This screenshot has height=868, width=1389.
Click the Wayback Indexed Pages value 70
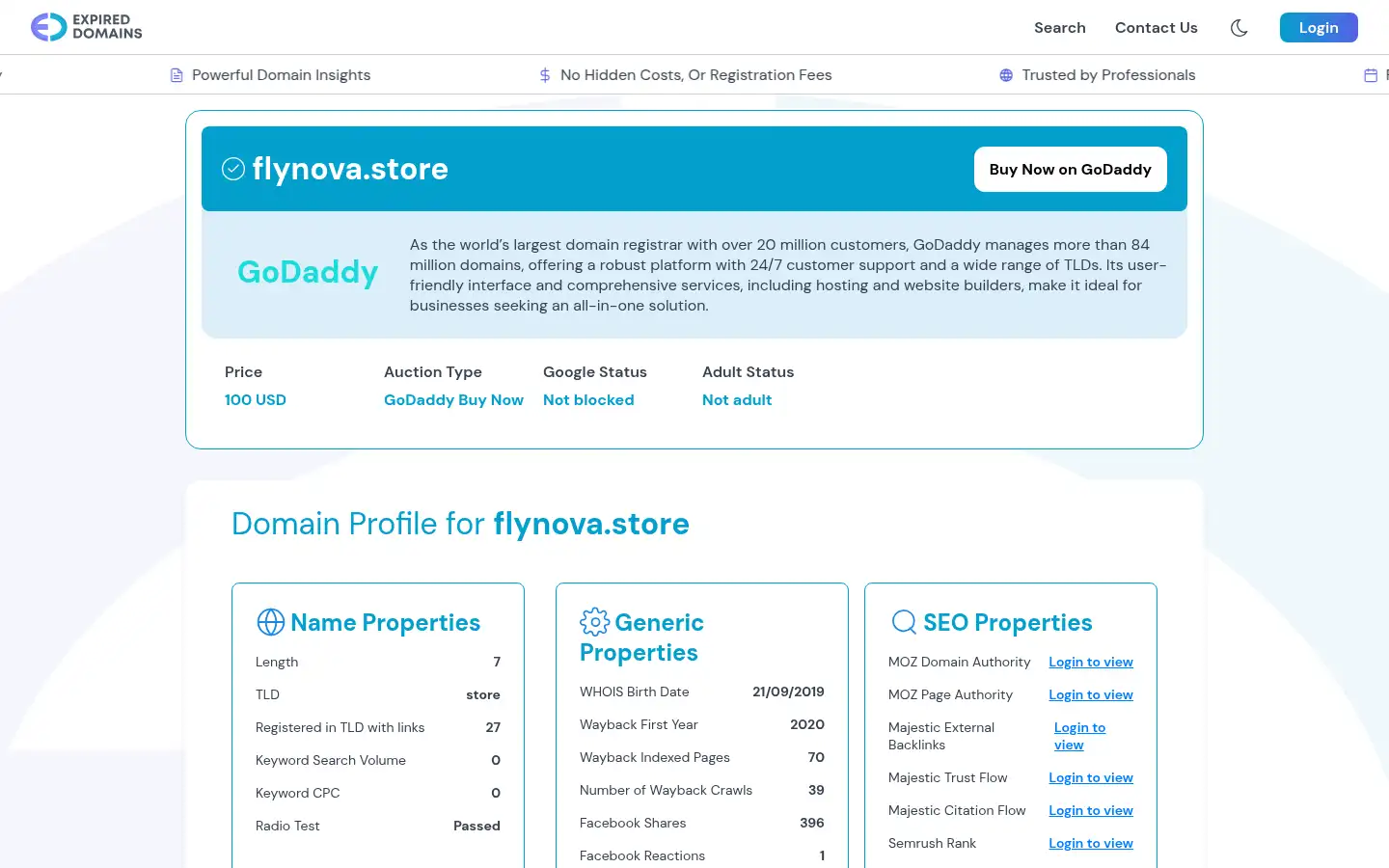point(816,758)
